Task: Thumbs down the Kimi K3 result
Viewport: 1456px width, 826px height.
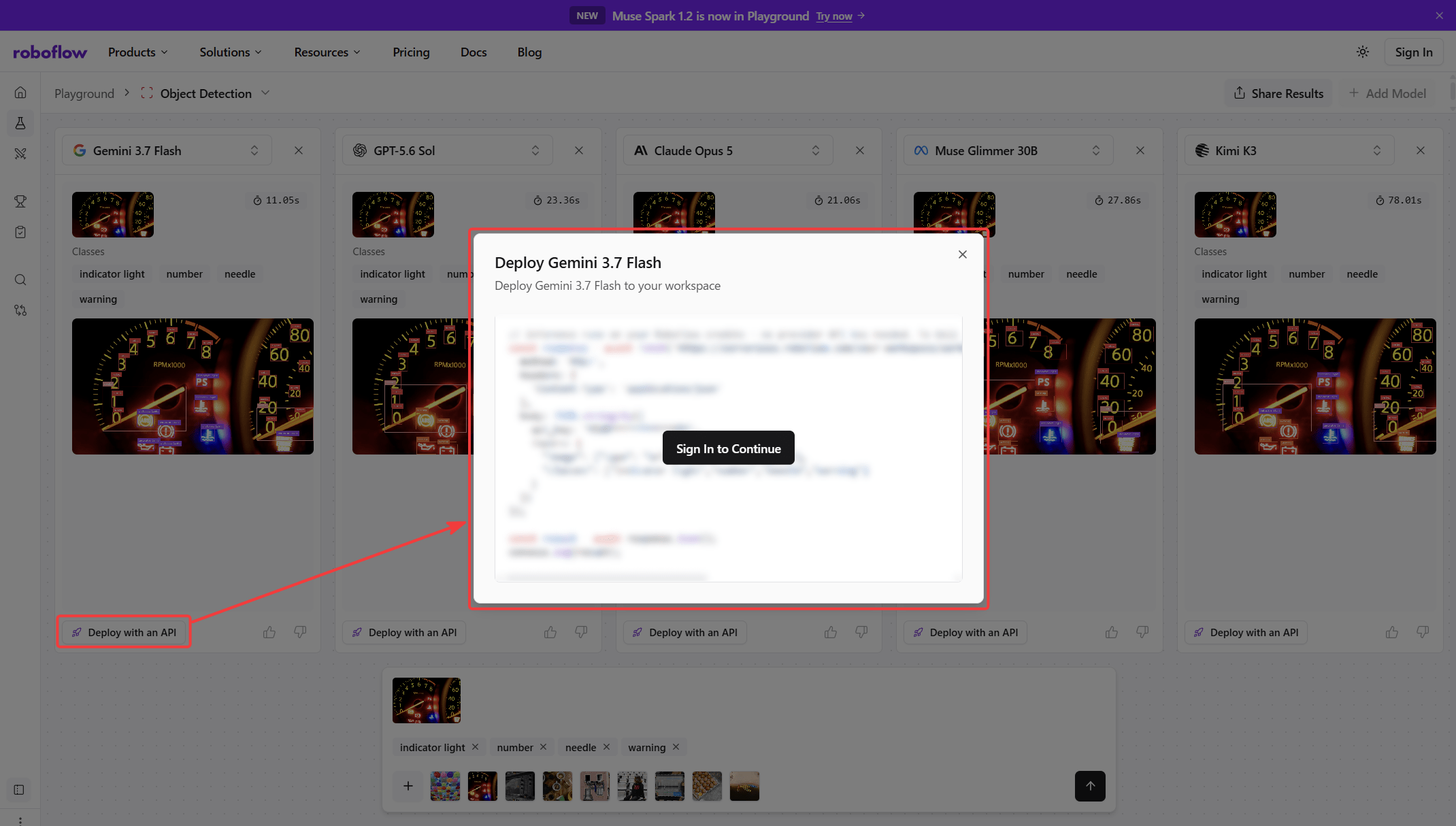Action: coord(1423,632)
